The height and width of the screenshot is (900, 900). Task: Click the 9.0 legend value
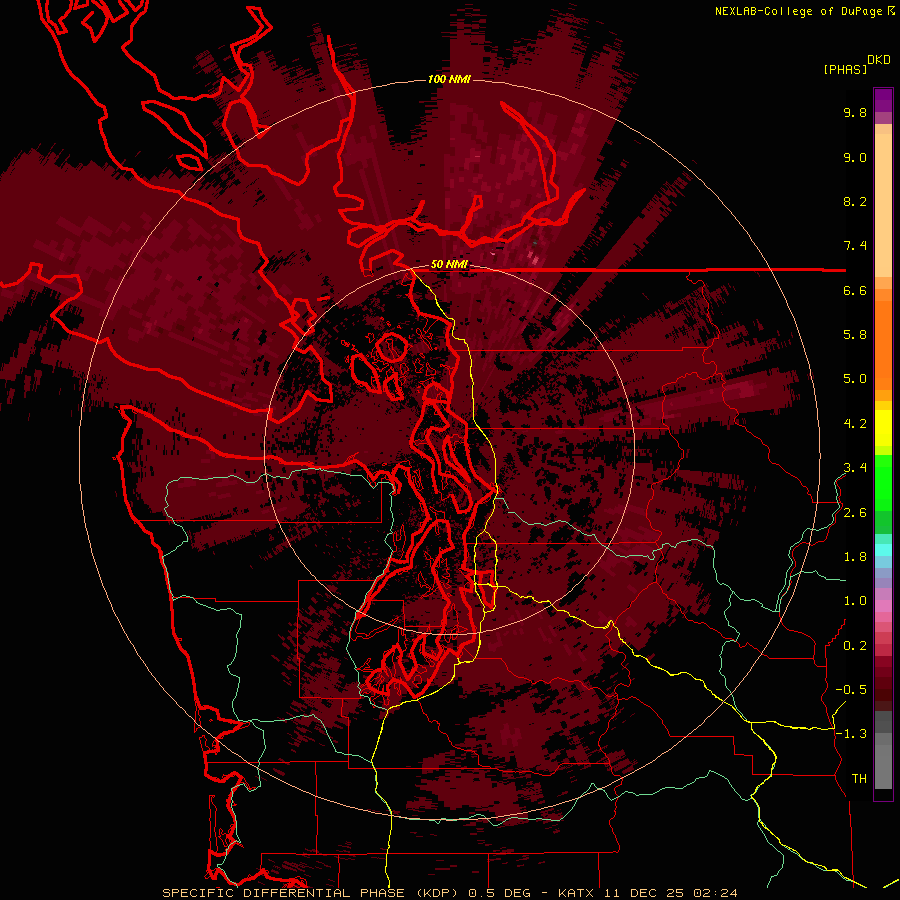click(x=855, y=157)
